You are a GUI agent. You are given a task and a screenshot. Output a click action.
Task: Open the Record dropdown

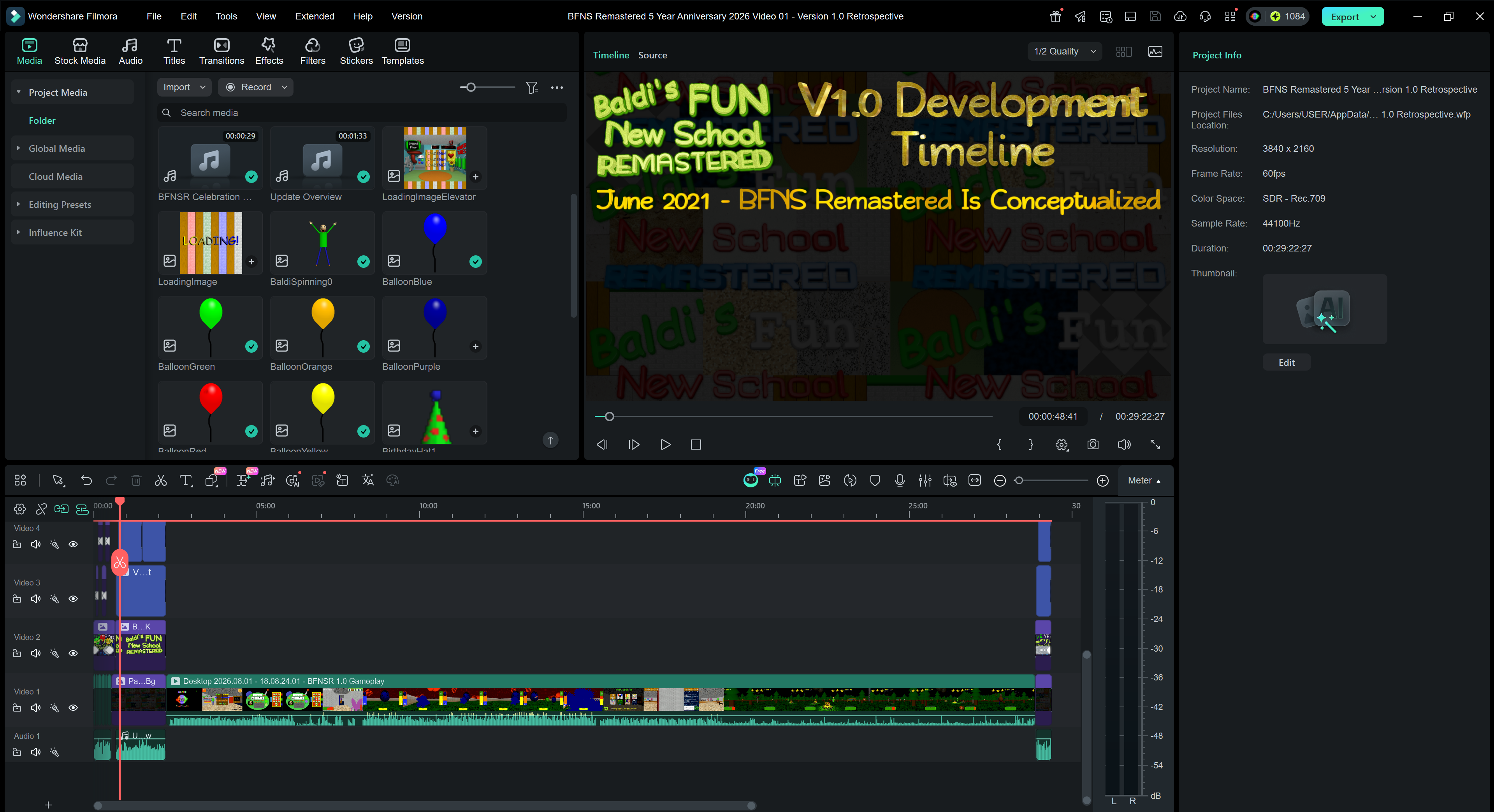256,87
